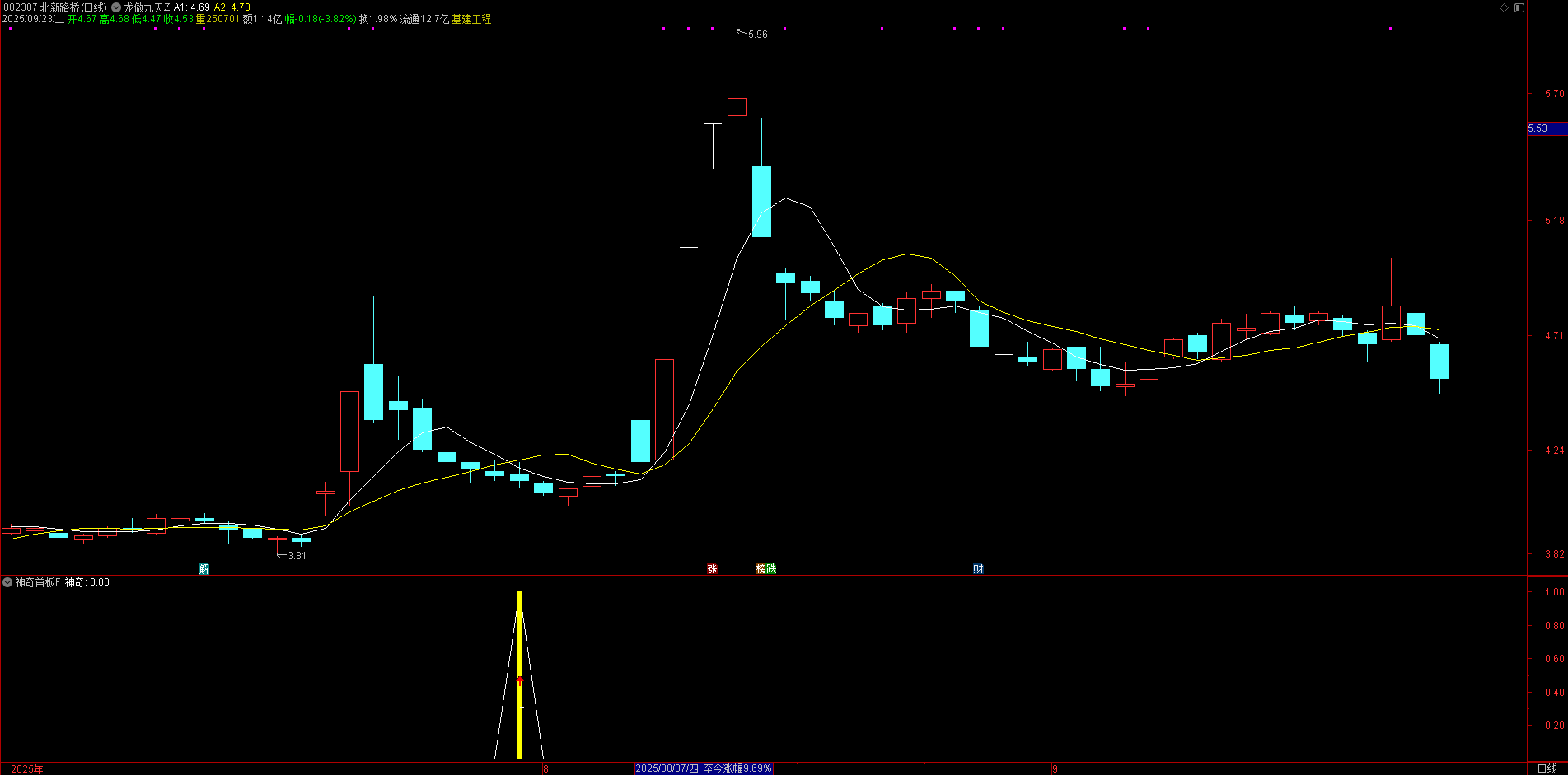1568x775 pixels.
Task: Click the 3.81 low price annotation
Action: (x=297, y=556)
